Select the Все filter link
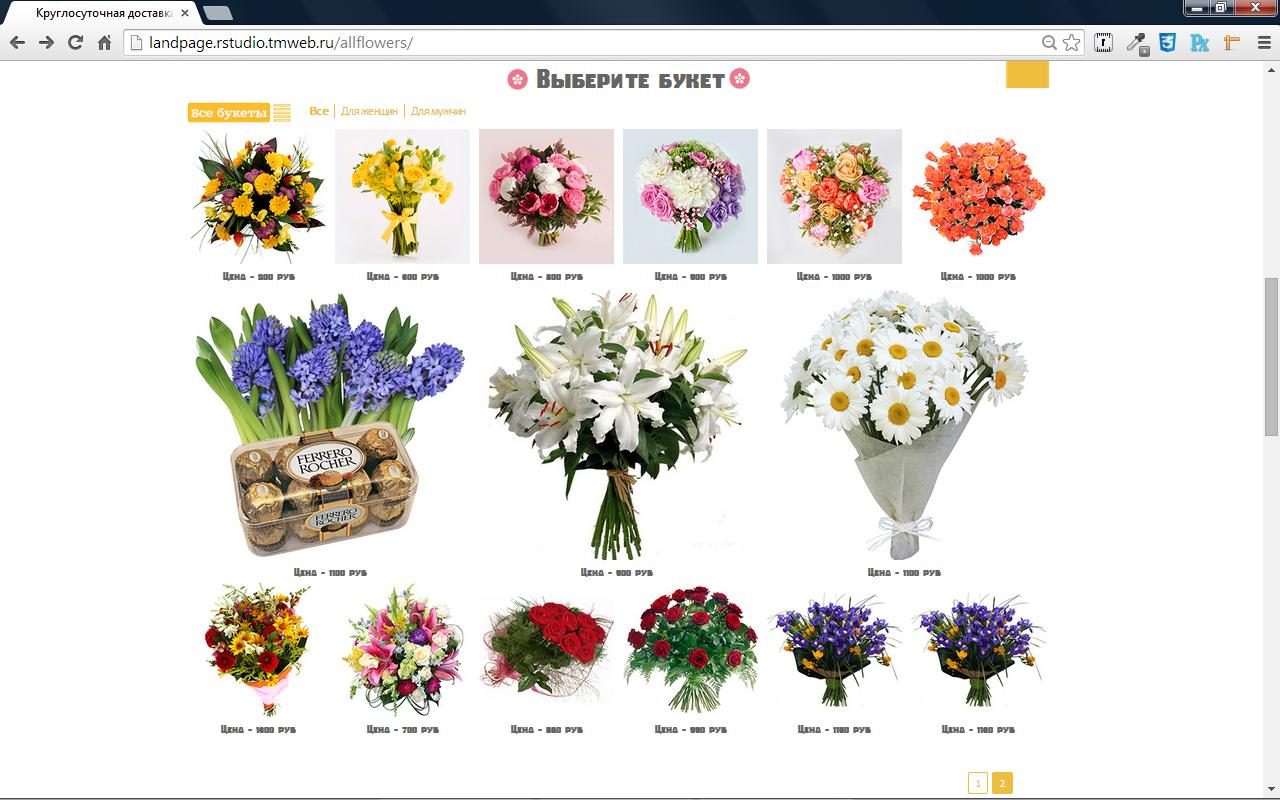 319,111
